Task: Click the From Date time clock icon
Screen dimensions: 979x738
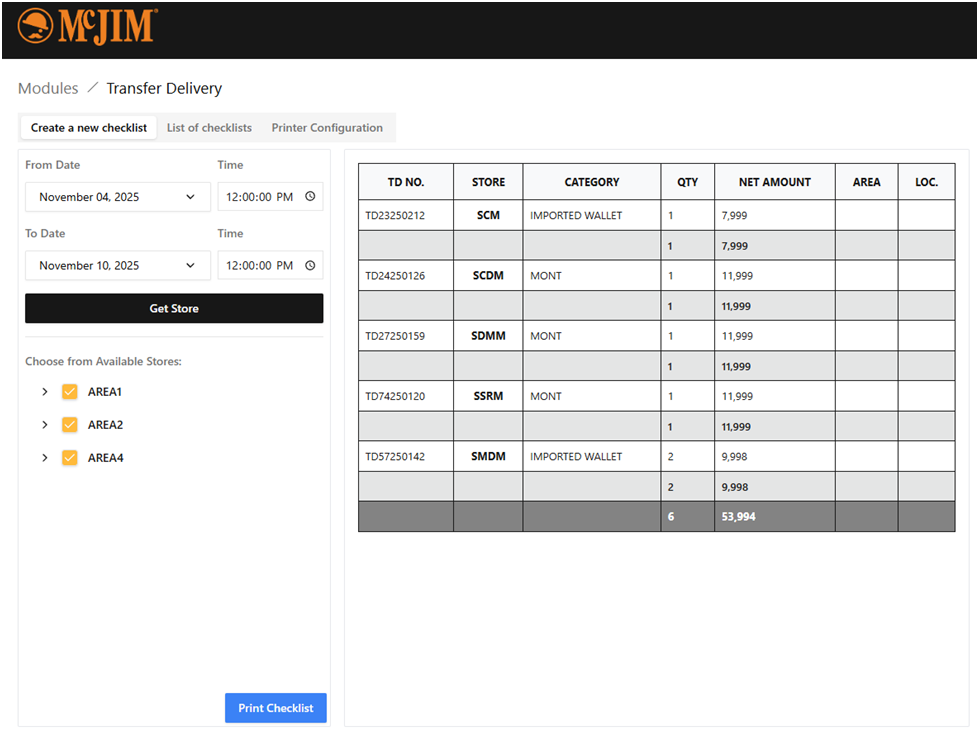Action: (x=310, y=197)
